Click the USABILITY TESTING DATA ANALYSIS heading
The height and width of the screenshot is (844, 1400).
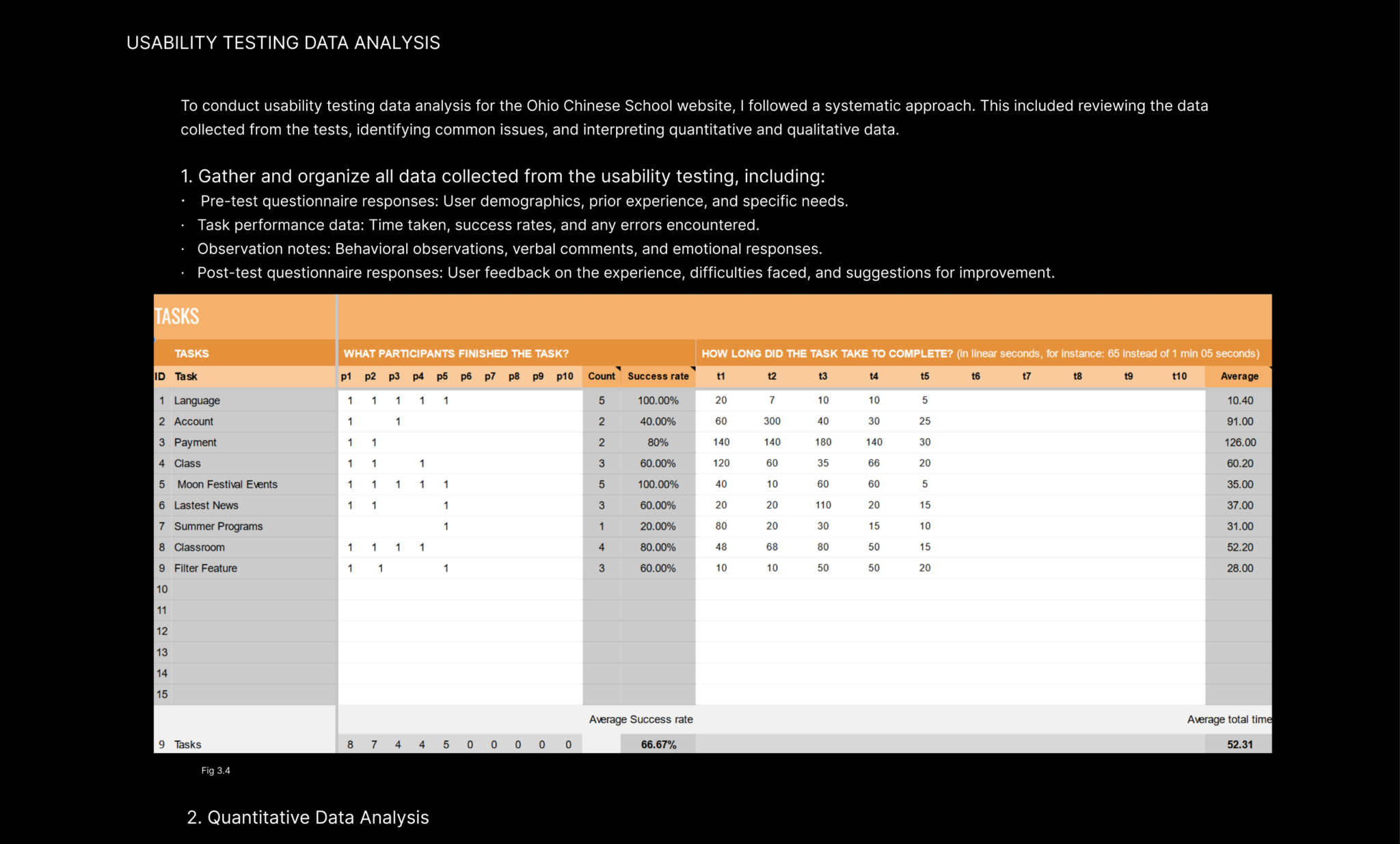[x=283, y=42]
